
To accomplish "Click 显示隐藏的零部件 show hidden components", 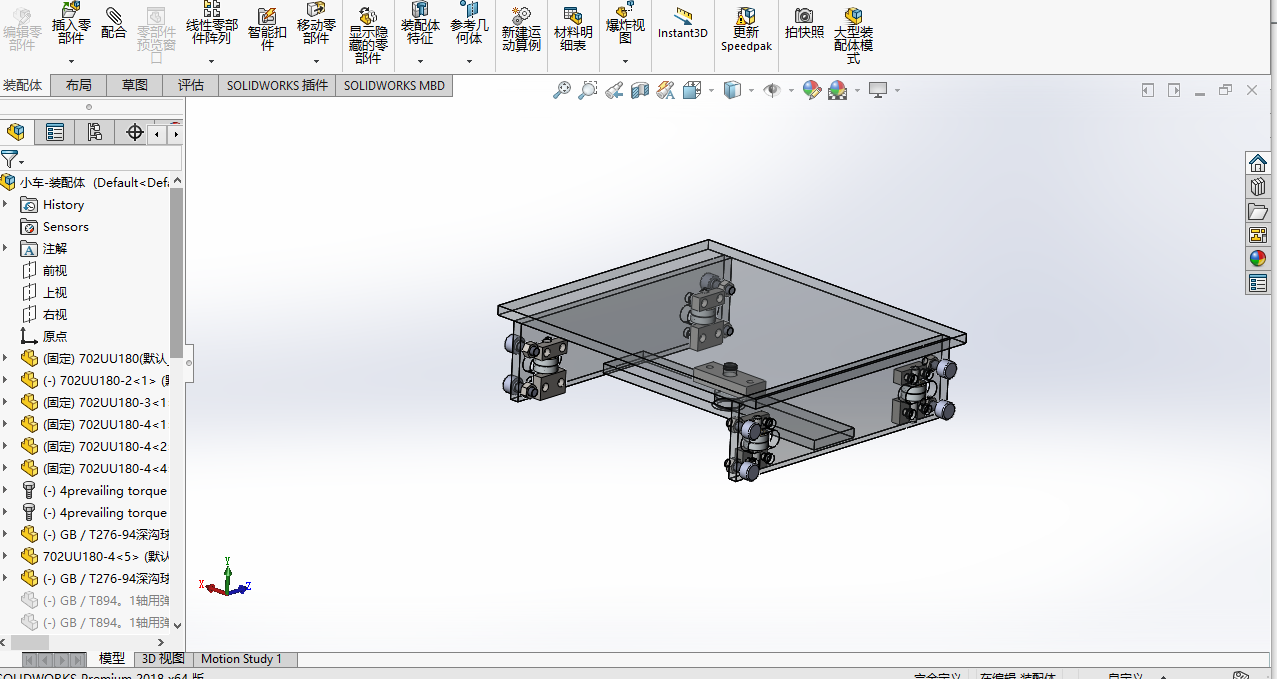I will coord(368,36).
